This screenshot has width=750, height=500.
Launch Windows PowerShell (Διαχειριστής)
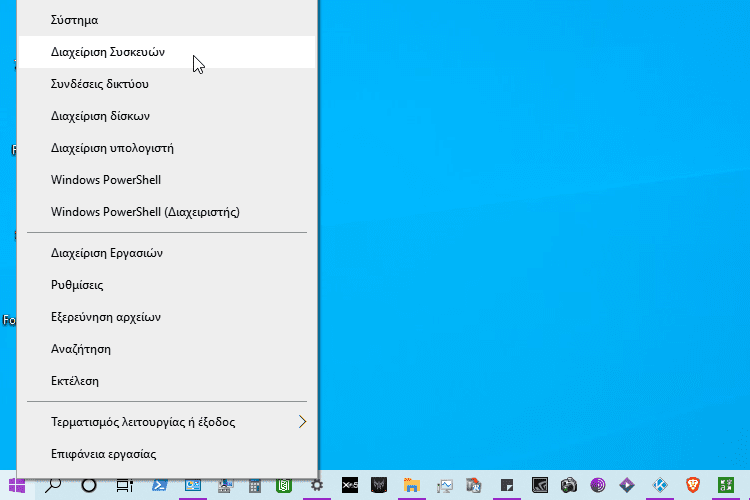[167, 212]
